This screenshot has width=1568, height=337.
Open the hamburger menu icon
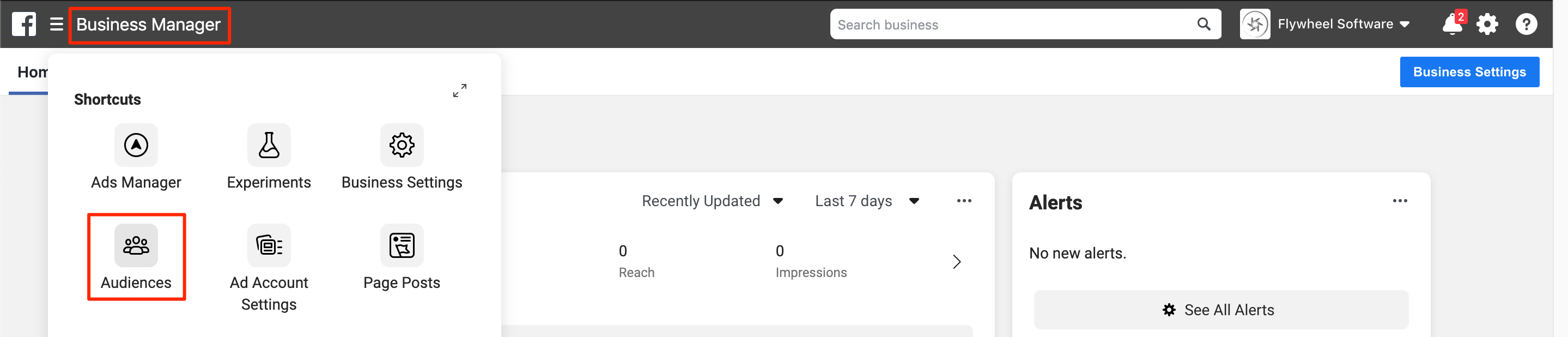57,25
